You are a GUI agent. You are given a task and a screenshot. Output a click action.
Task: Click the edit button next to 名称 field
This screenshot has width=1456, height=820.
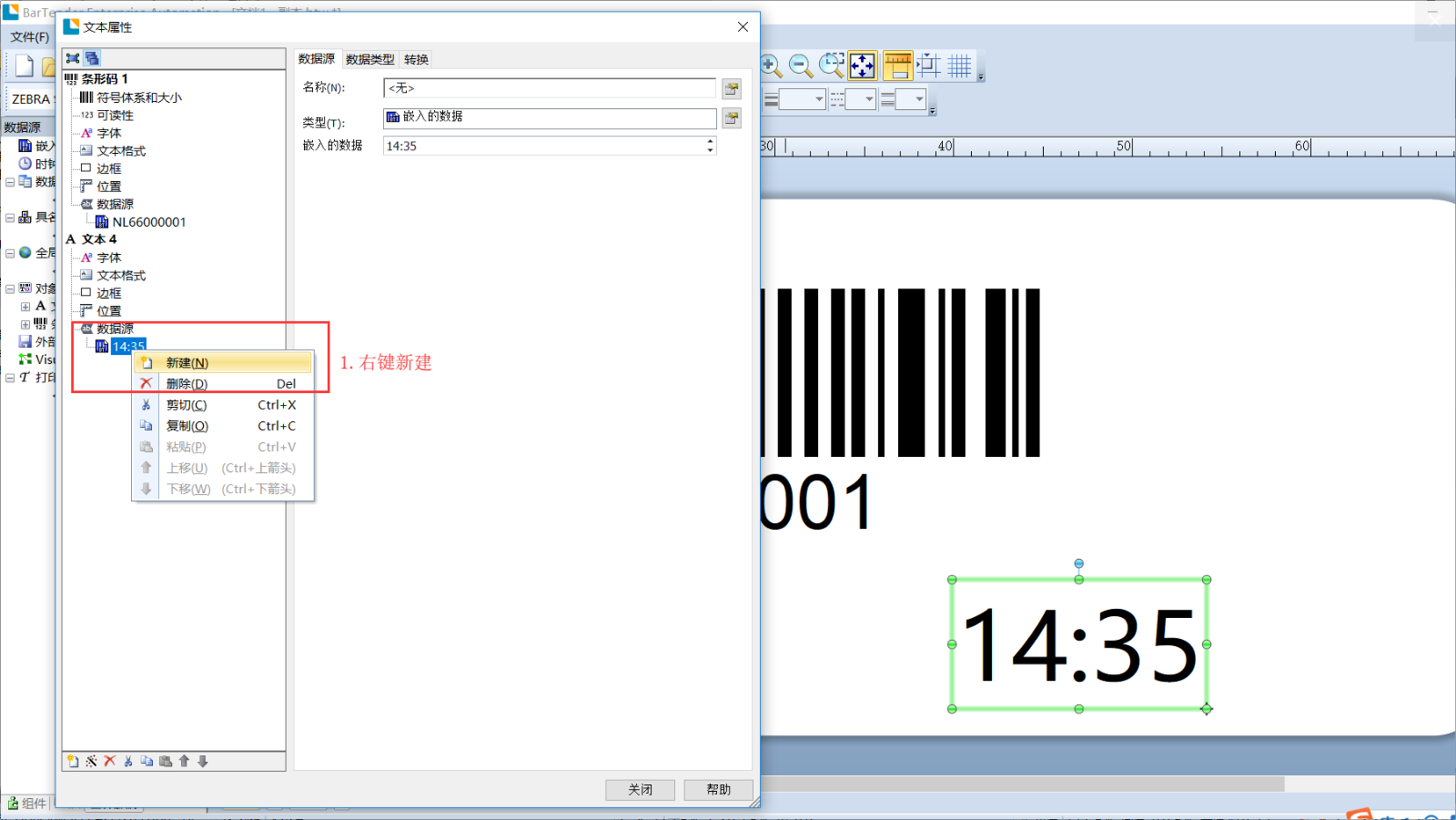tap(732, 88)
